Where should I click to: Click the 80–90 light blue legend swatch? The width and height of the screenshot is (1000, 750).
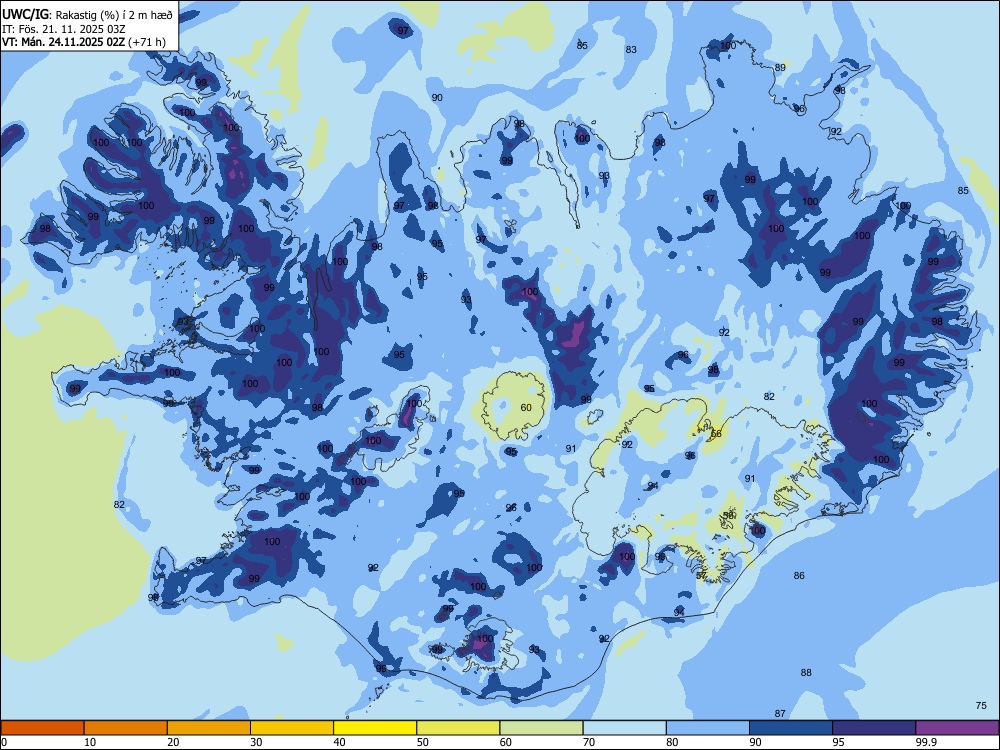pyautogui.click(x=708, y=728)
